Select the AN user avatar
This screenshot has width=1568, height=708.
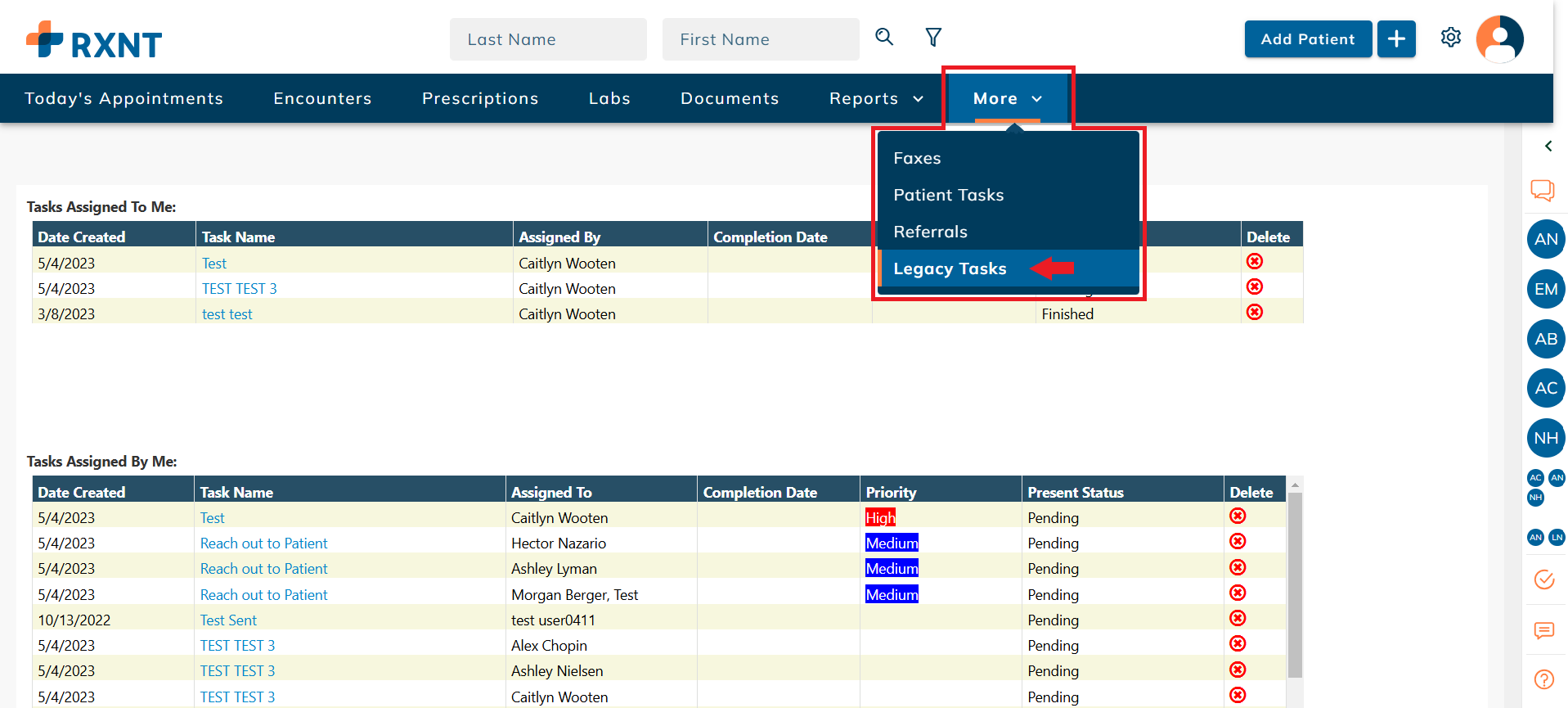(x=1546, y=239)
